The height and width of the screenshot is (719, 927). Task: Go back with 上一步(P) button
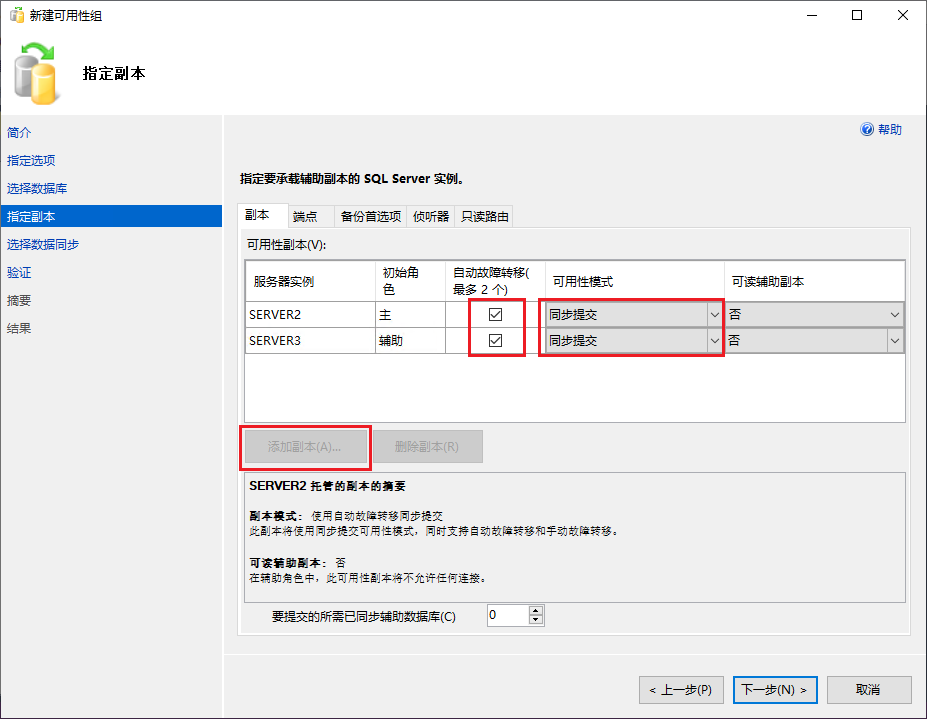click(681, 690)
